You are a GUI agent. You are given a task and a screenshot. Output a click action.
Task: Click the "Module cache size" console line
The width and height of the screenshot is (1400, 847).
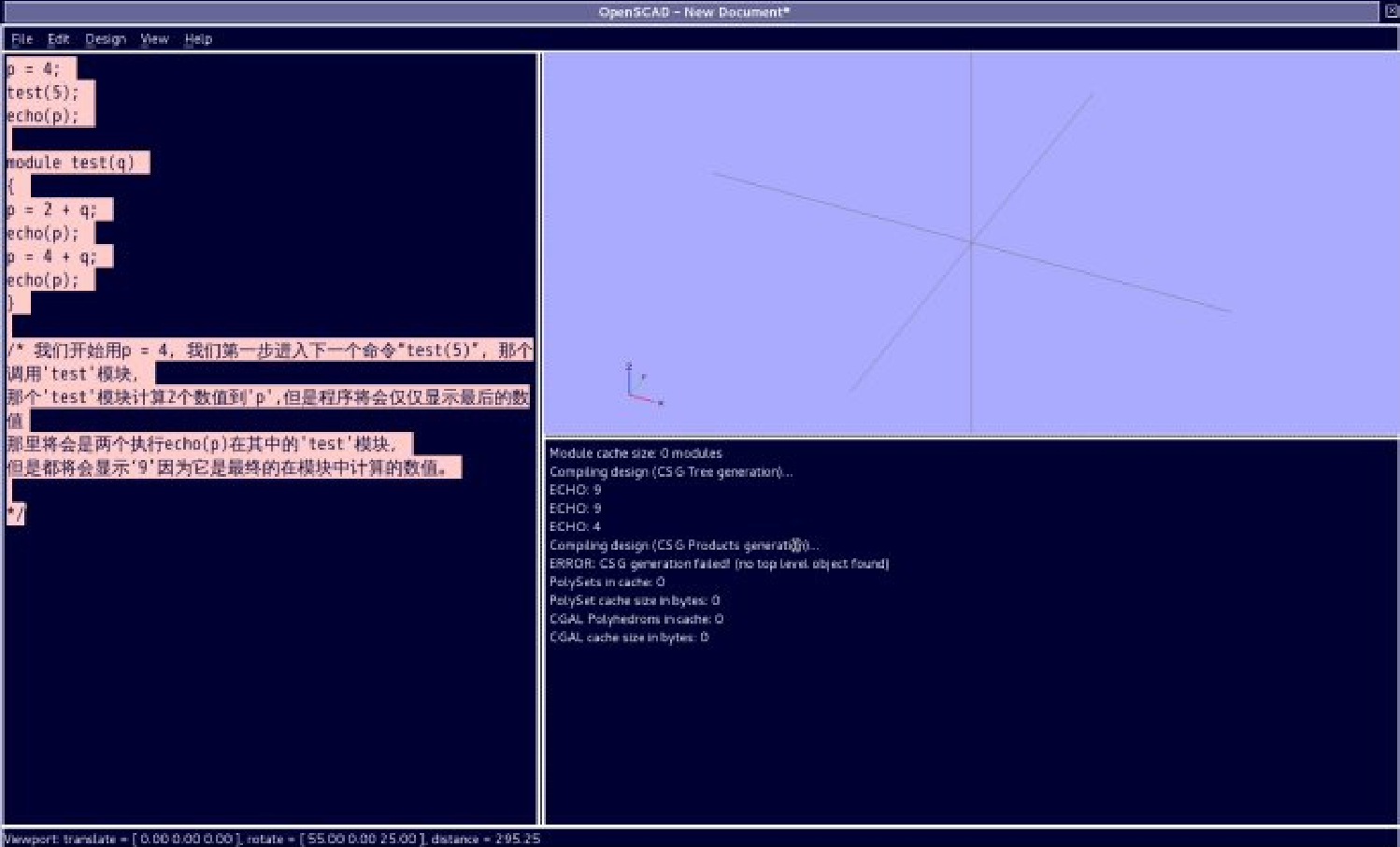point(636,453)
